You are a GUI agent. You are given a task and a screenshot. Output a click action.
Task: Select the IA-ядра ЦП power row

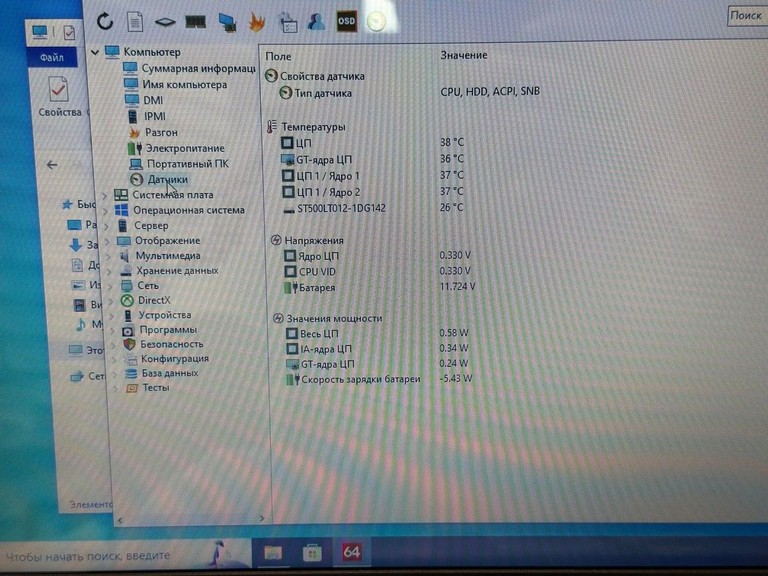tap(377, 349)
